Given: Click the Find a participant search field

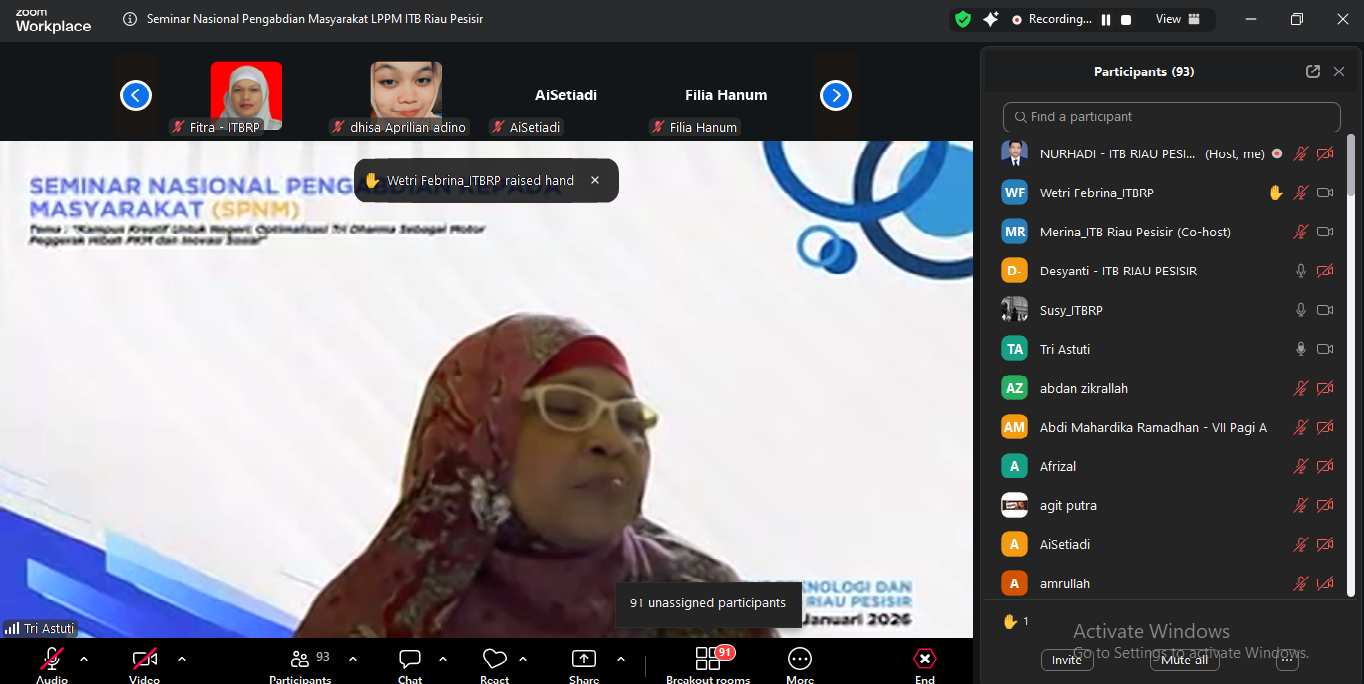Looking at the screenshot, I should (x=1171, y=117).
